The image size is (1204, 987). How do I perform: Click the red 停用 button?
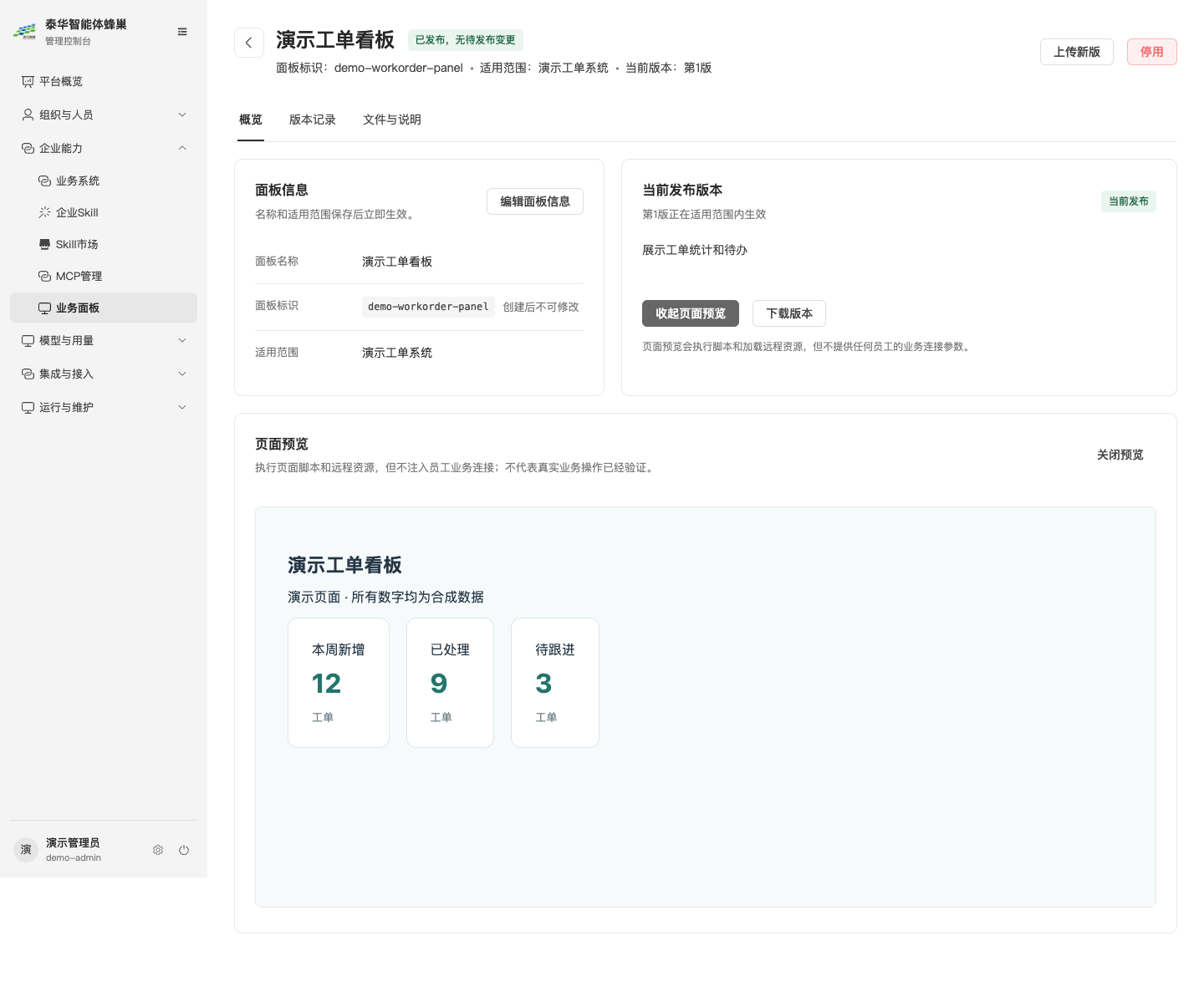(1152, 52)
